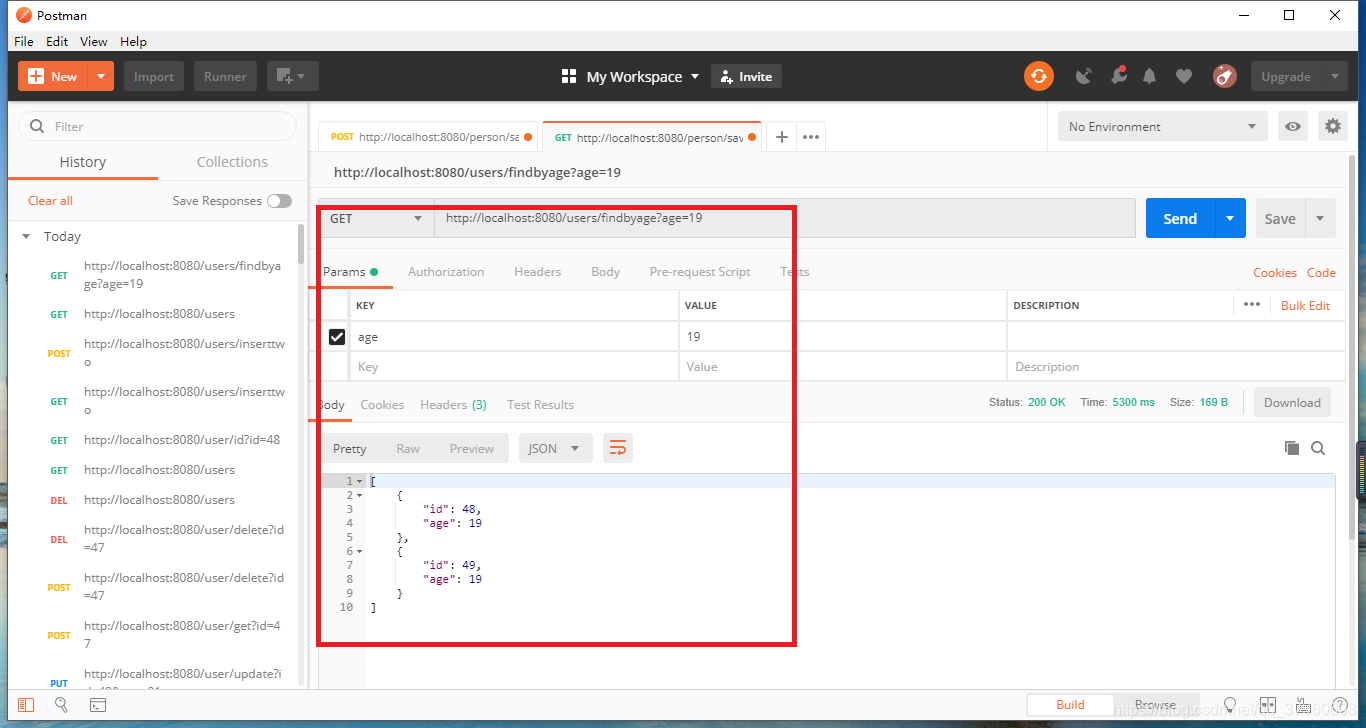This screenshot has width=1366, height=728.
Task: Click the history Filter search field
Action: [158, 126]
